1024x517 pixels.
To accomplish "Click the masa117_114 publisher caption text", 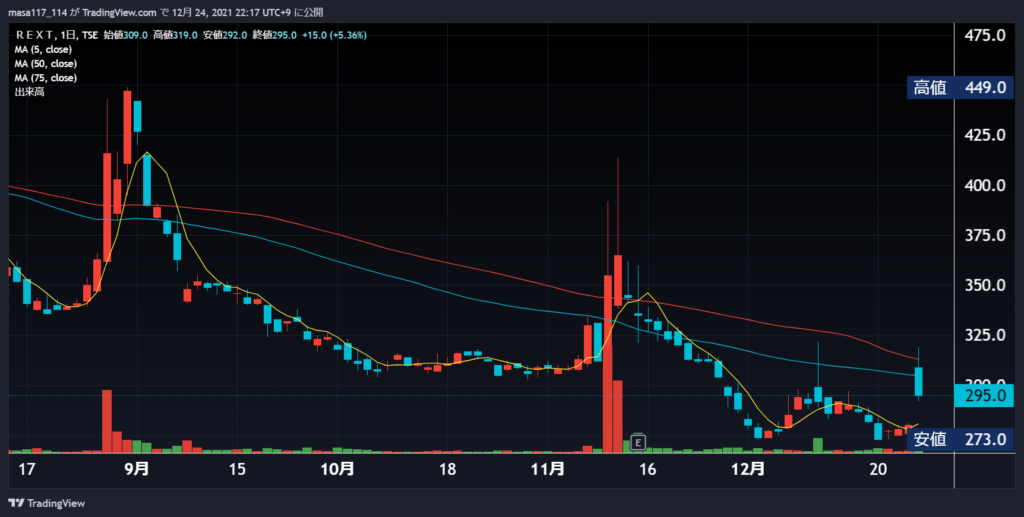I will click(165, 12).
